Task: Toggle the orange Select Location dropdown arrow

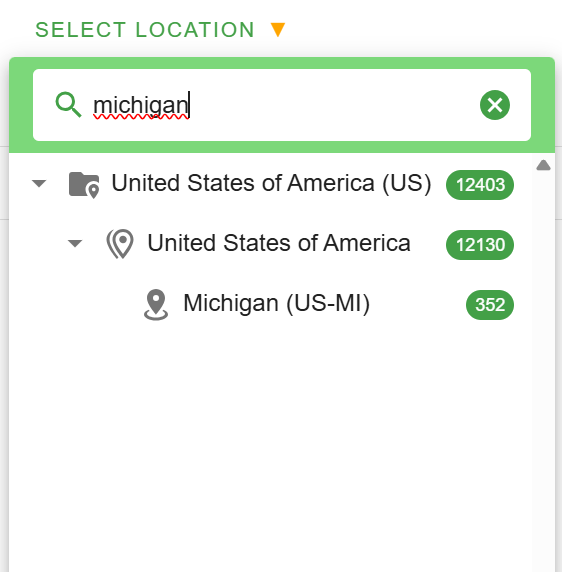Action: [x=278, y=30]
